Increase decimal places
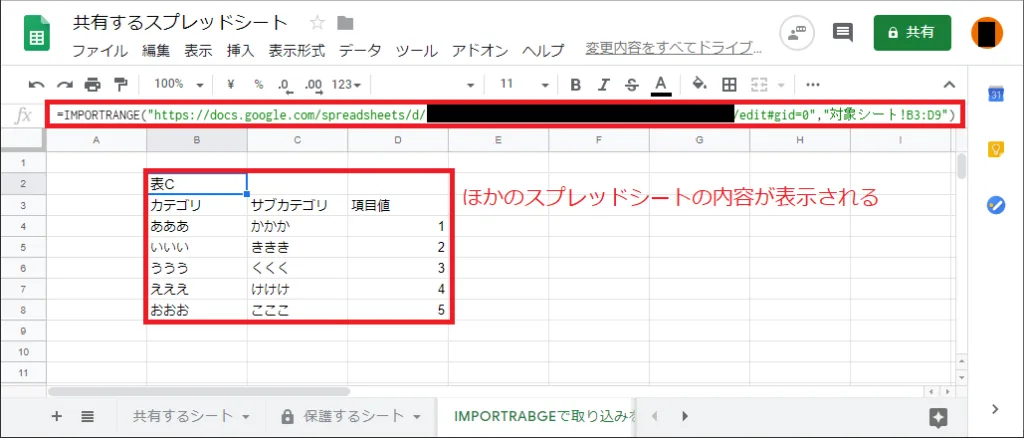 (x=314, y=85)
